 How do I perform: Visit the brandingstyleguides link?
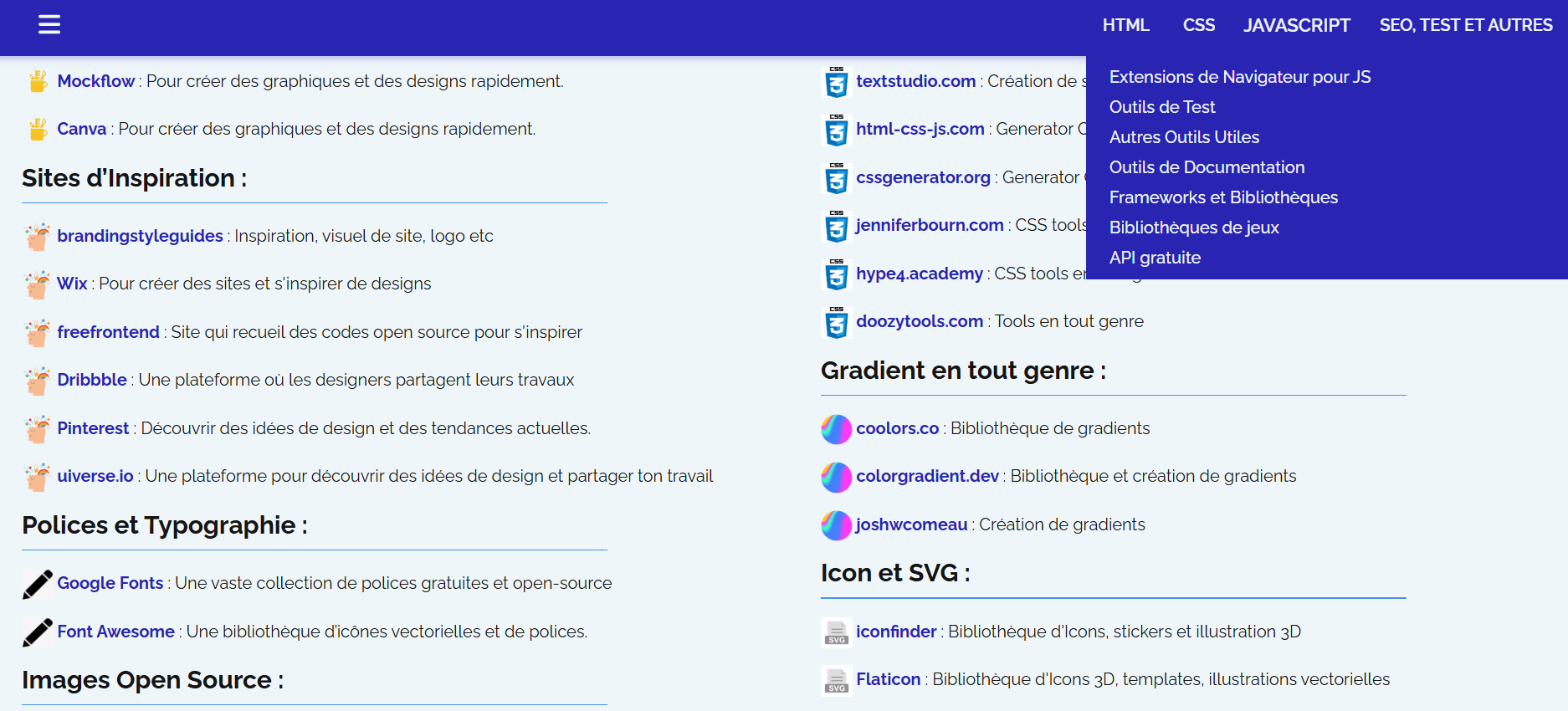140,236
